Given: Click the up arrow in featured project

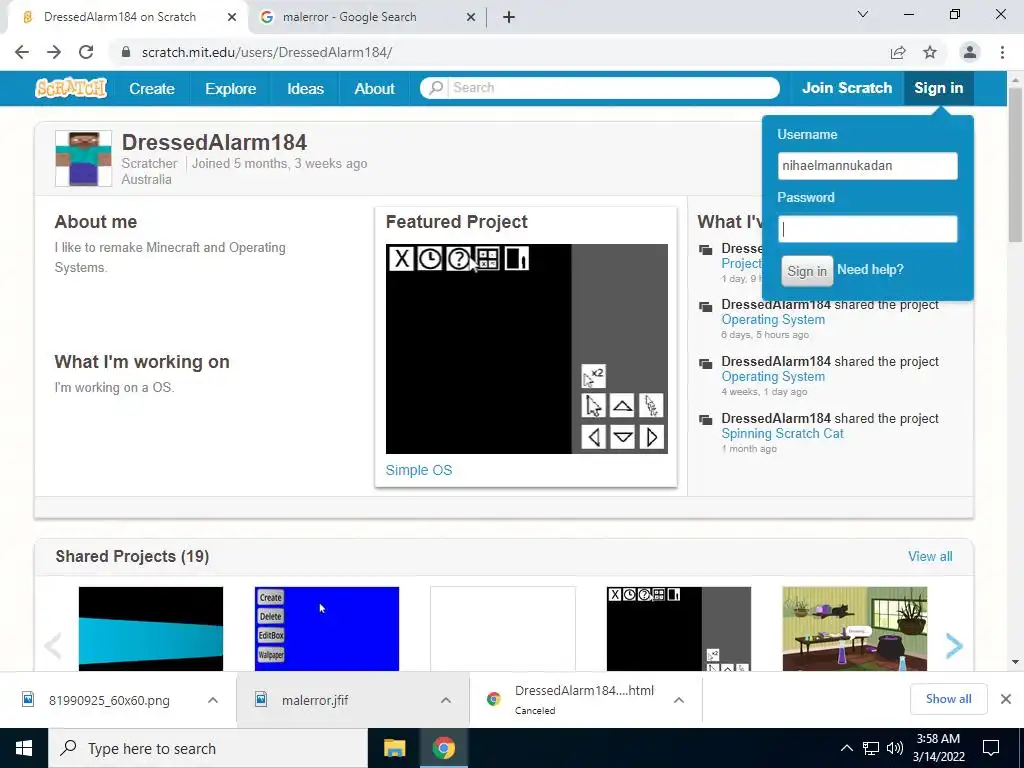Looking at the screenshot, I should pyautogui.click(x=622, y=406).
